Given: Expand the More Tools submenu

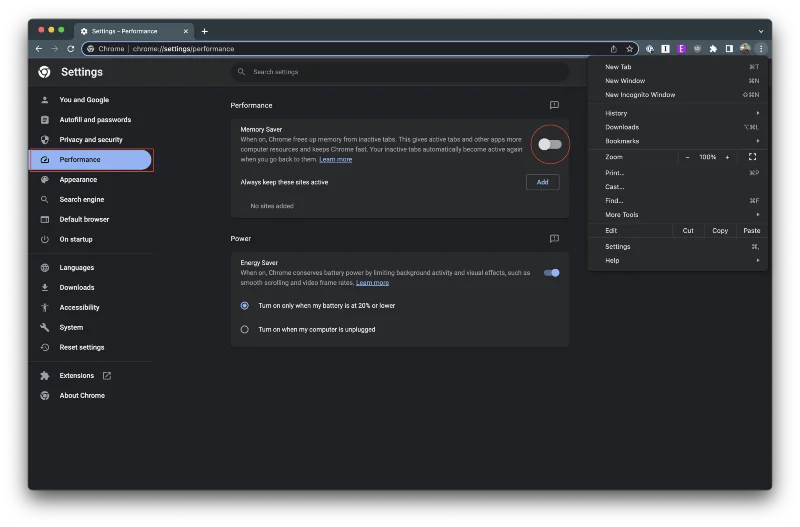Looking at the screenshot, I should [680, 215].
